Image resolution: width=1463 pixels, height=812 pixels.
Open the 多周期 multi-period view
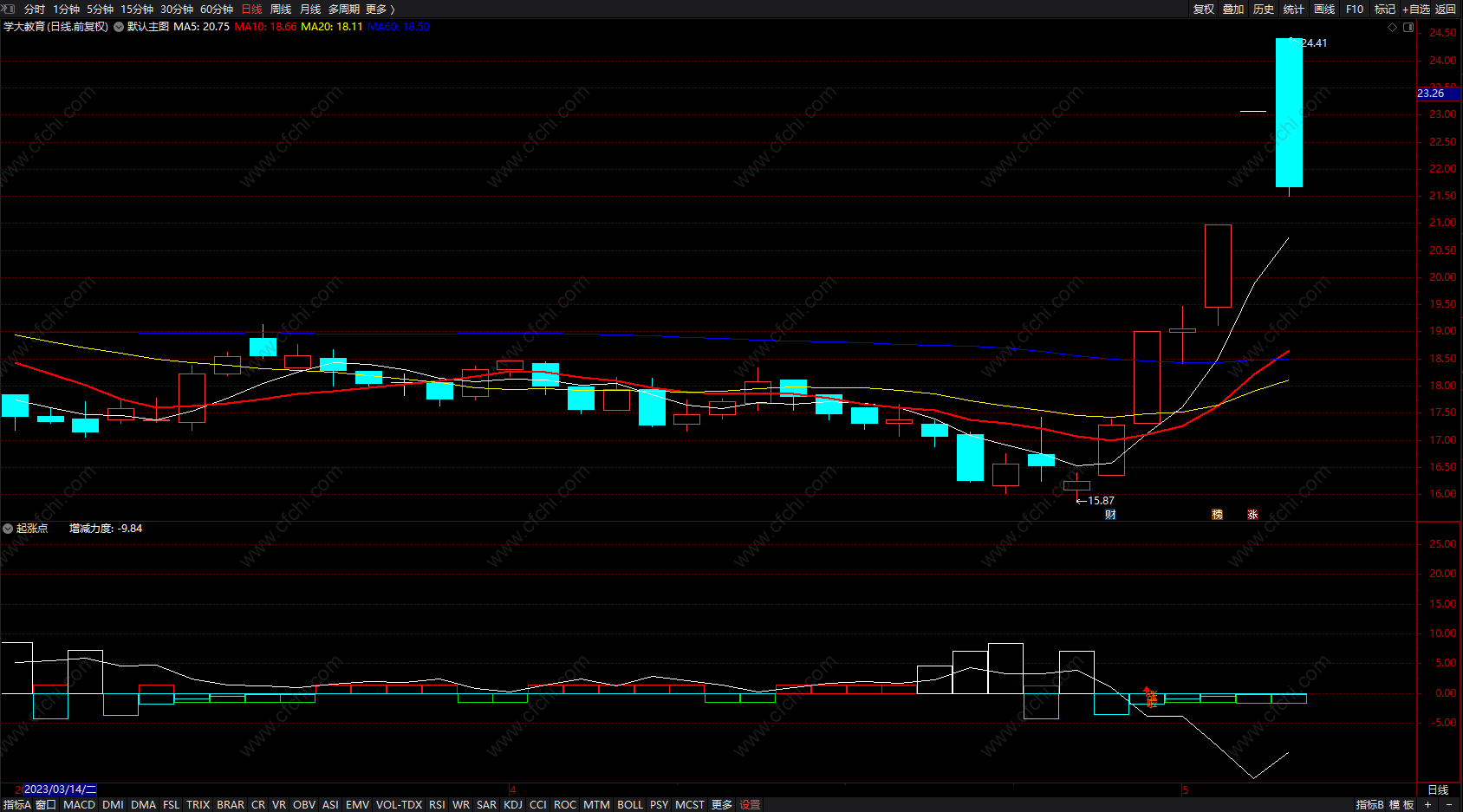(x=343, y=9)
